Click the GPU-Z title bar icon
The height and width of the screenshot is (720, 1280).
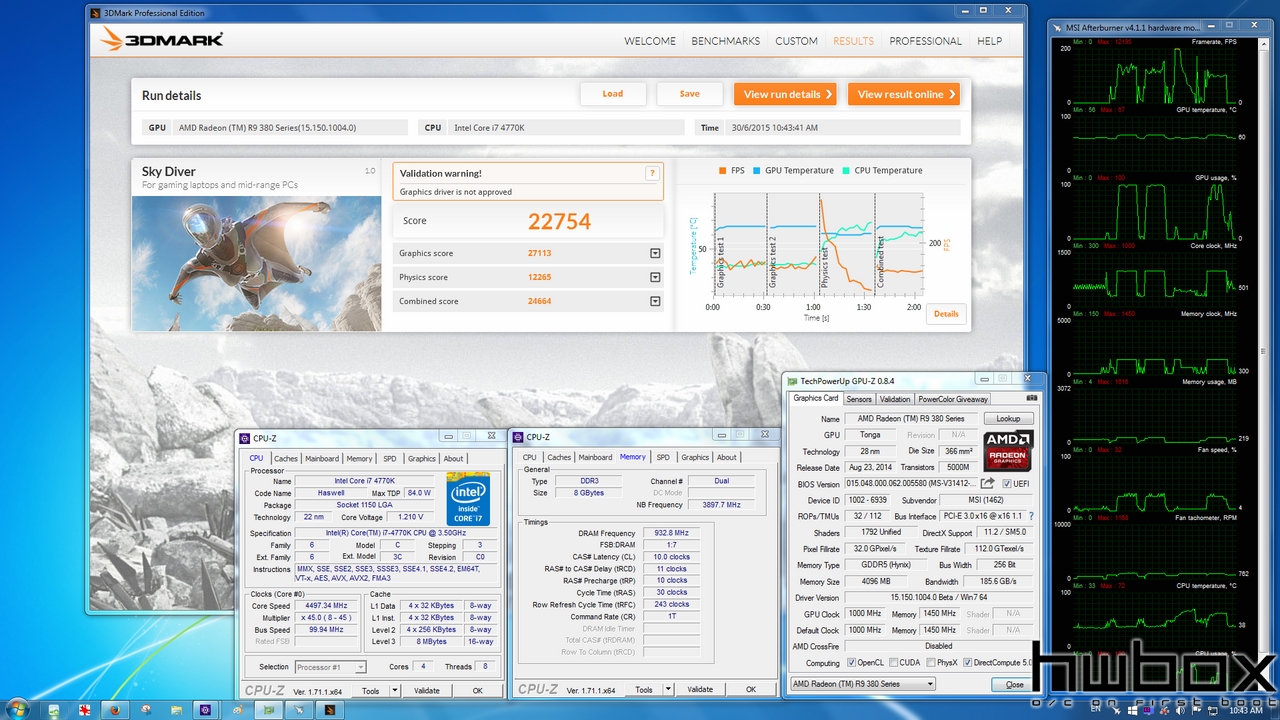(x=792, y=380)
